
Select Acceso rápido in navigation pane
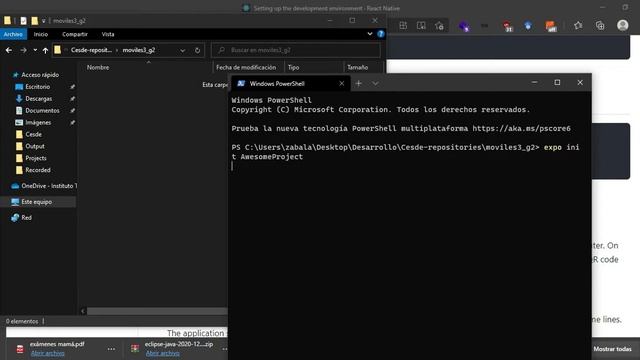click(40, 75)
